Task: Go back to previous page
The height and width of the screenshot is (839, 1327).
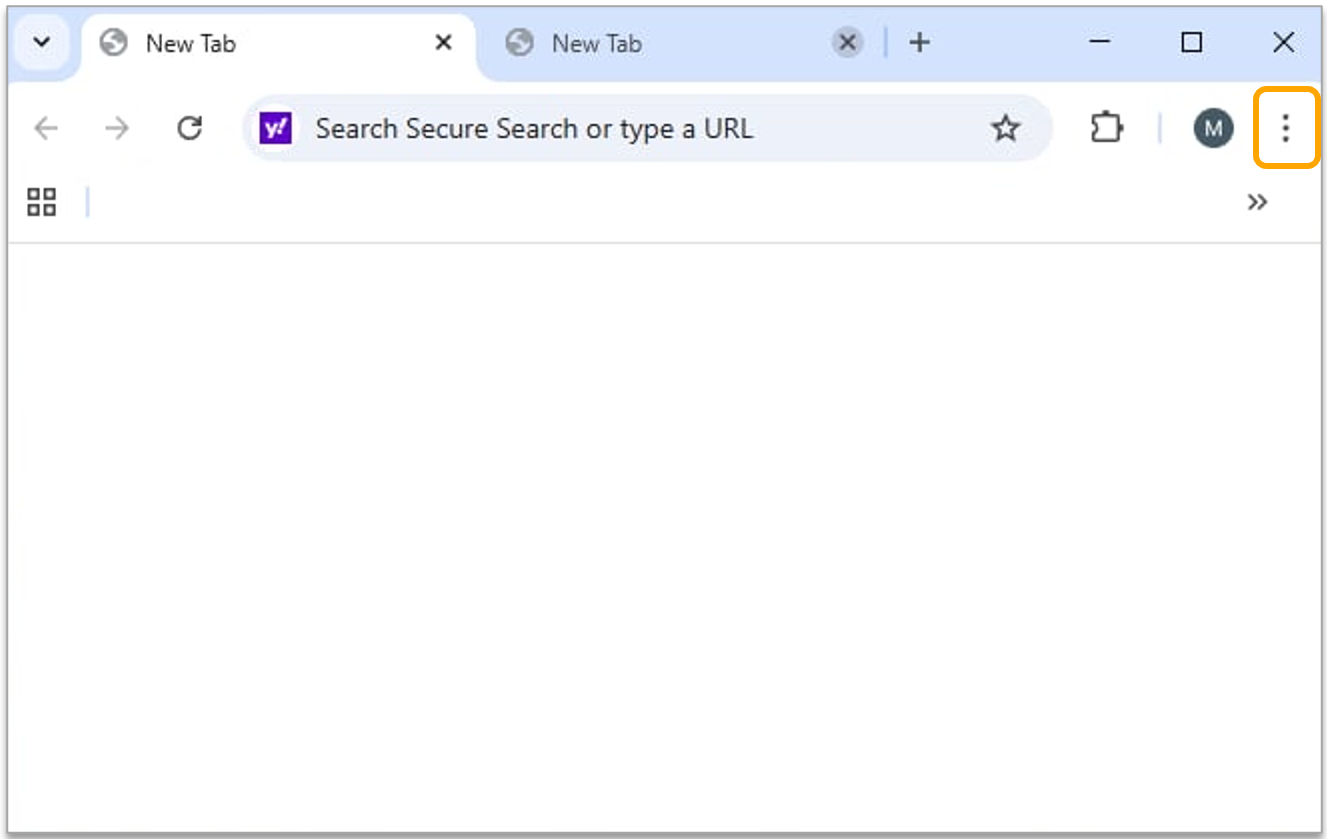Action: pos(46,128)
